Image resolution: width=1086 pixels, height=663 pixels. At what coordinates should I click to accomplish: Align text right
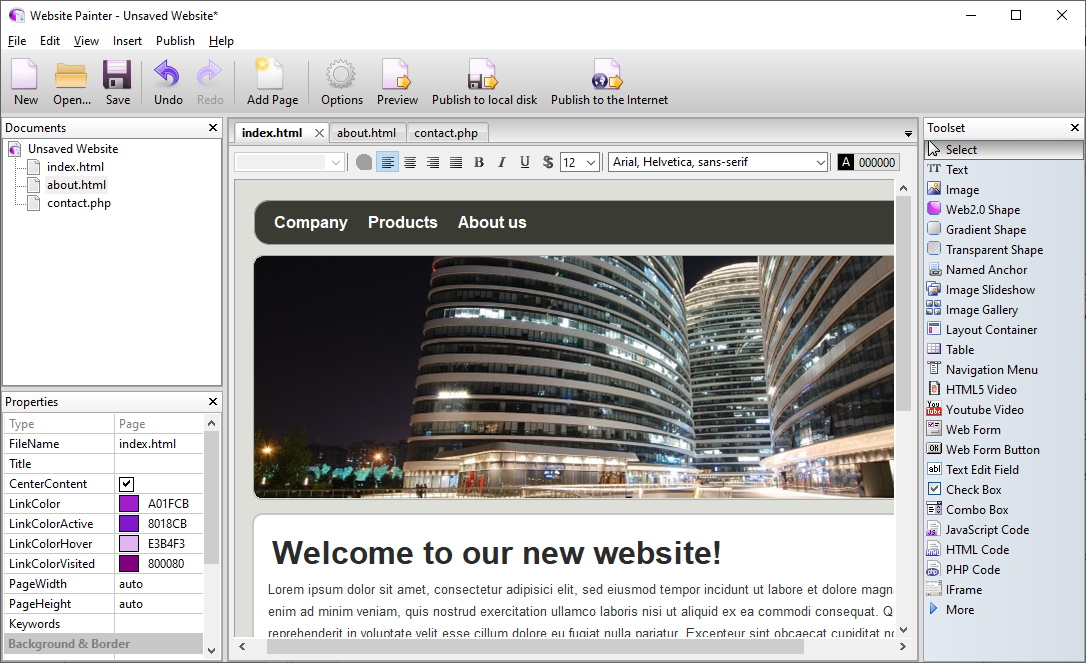coord(433,163)
